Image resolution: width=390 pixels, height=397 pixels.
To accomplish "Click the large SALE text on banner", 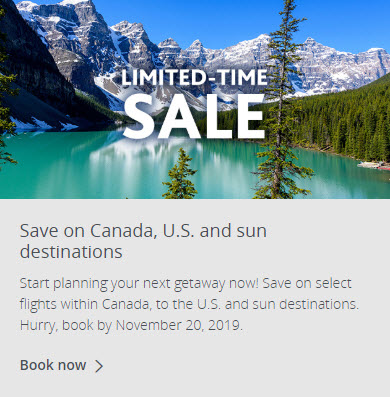I will coord(194,116).
